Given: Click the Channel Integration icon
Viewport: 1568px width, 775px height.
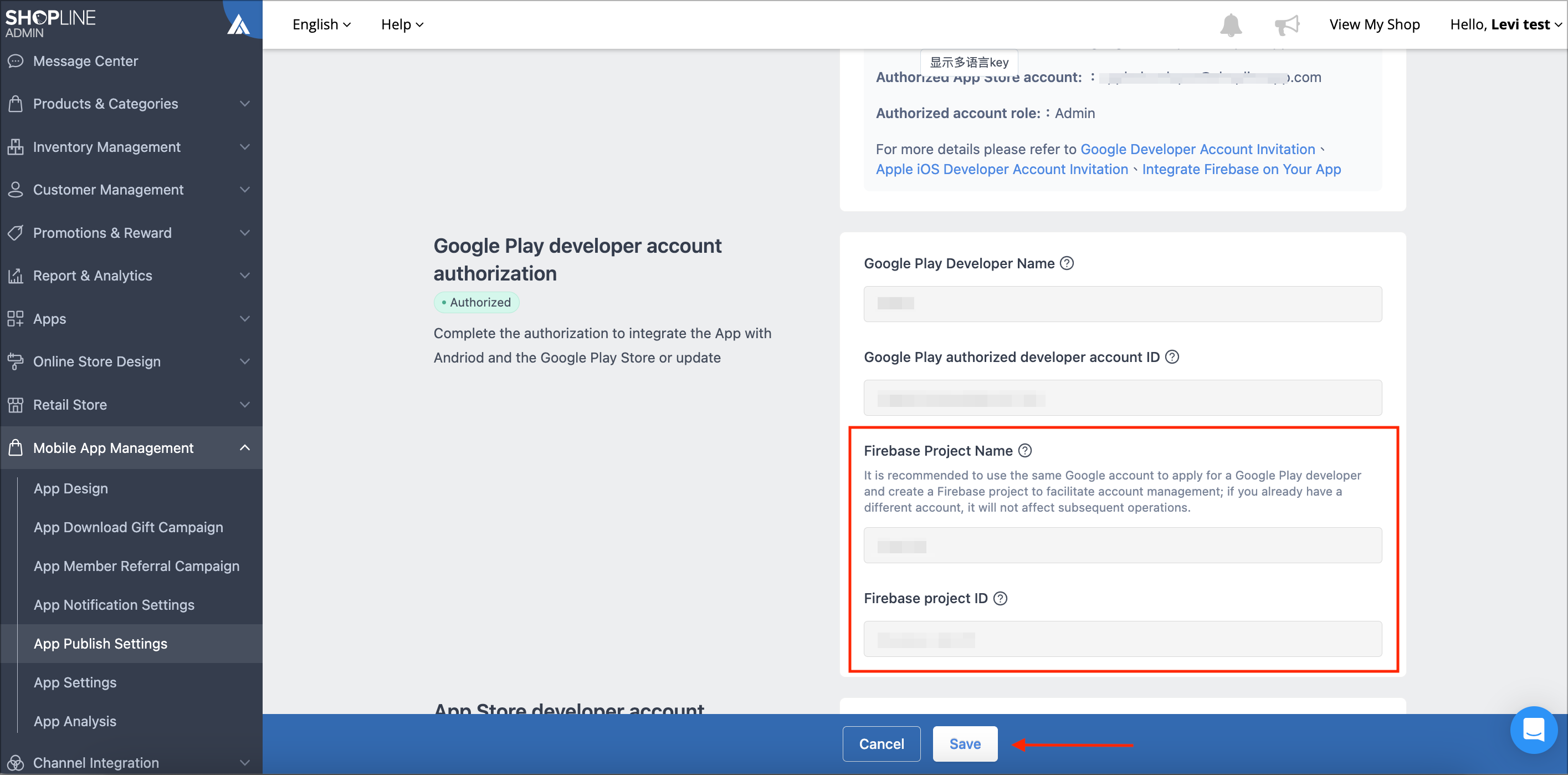Looking at the screenshot, I should [x=16, y=762].
